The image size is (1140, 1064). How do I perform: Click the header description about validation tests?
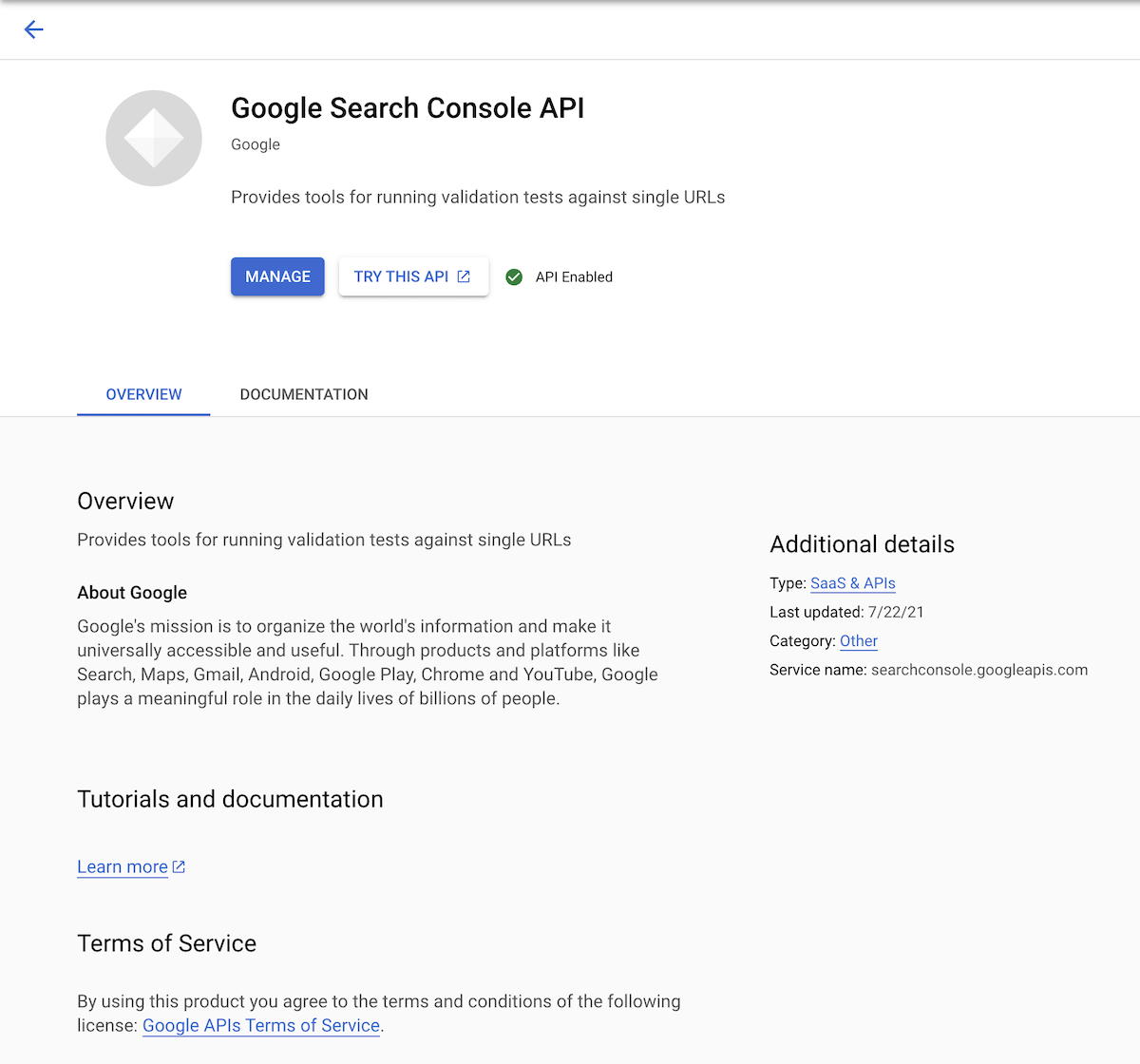click(x=478, y=198)
